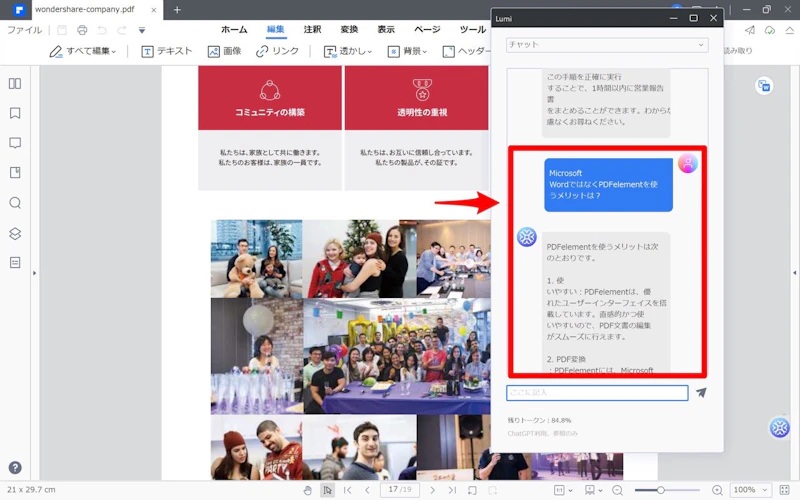Open the bookmarks panel in left sidebar

(x=15, y=113)
